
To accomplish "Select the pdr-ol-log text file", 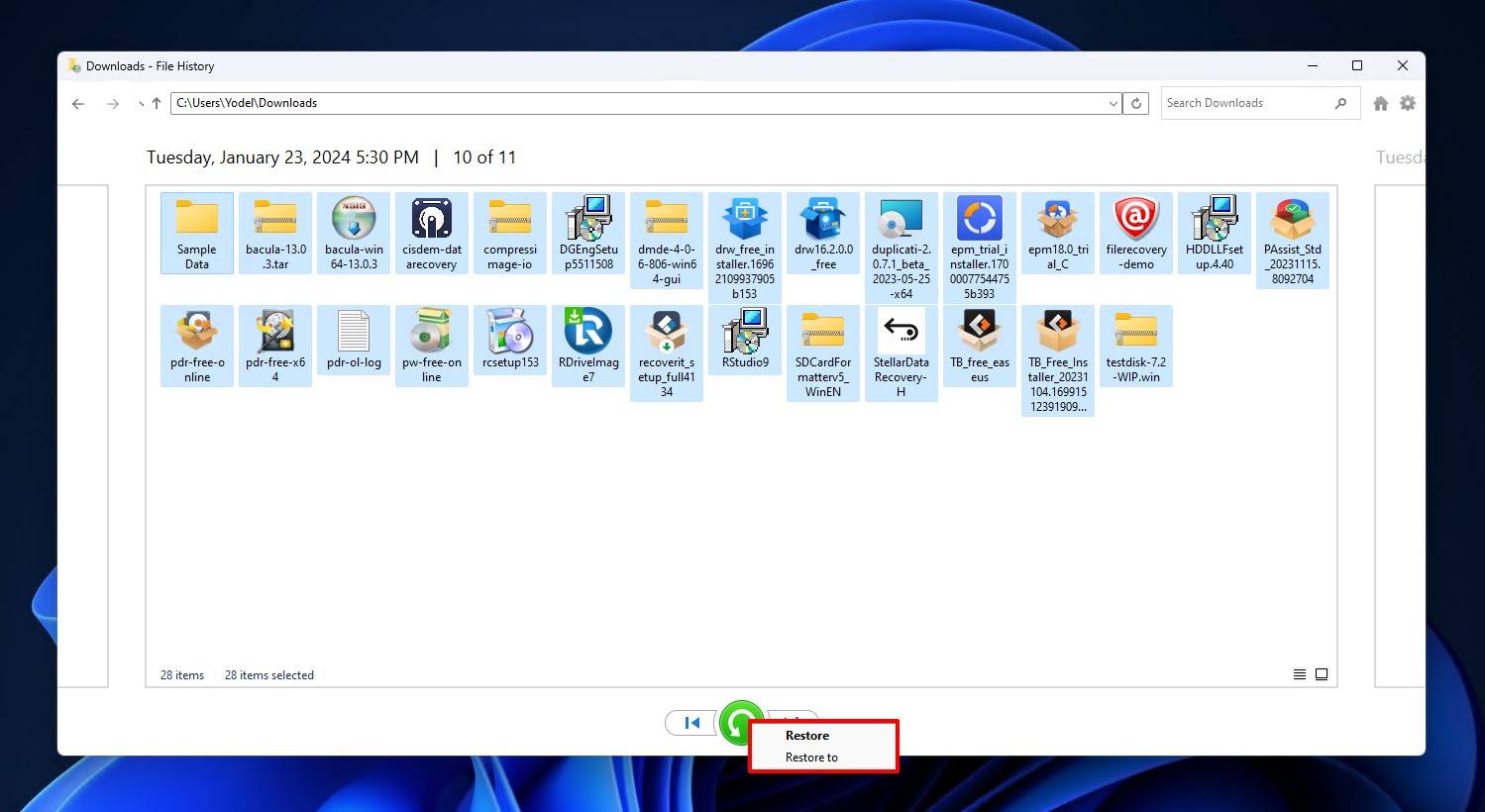I will click(354, 339).
